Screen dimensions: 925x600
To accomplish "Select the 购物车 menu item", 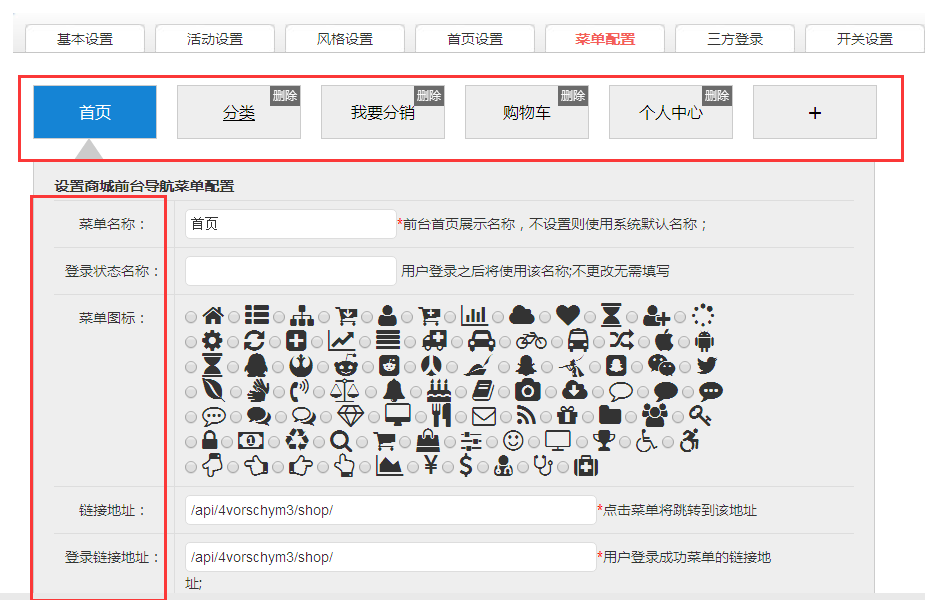I will point(526,113).
